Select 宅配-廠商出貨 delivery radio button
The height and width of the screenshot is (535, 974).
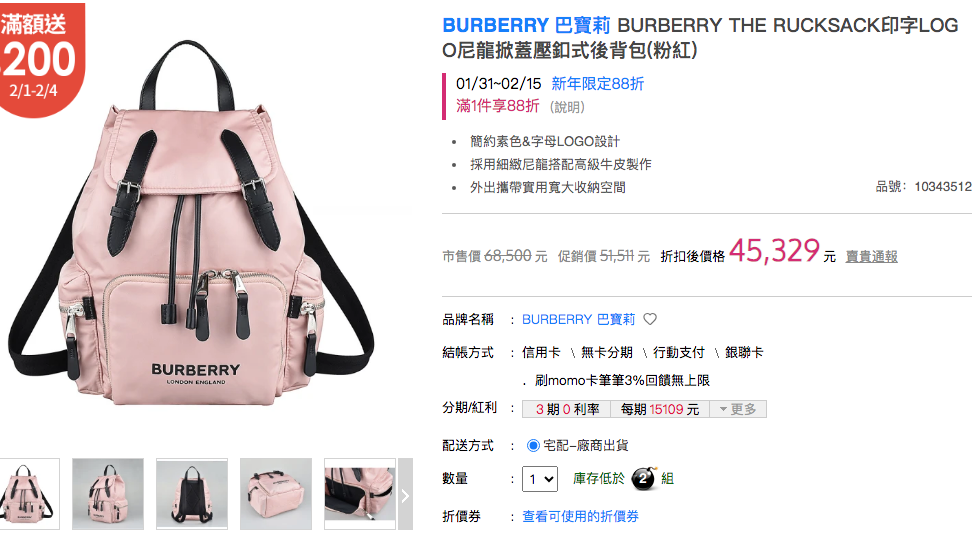533,446
